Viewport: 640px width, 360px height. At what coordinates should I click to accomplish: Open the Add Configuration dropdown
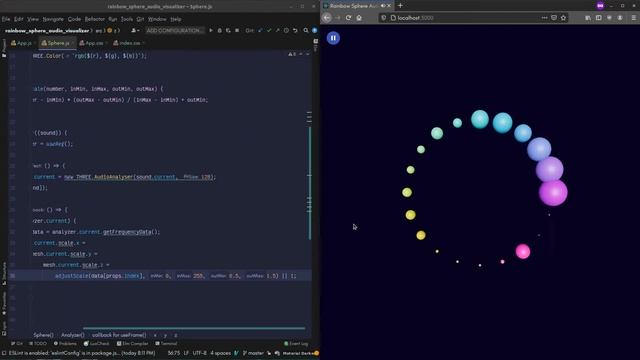click(x=175, y=31)
